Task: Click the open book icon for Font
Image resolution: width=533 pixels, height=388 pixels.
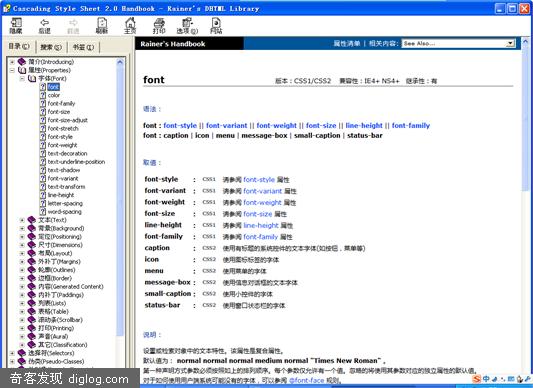Action: [32, 79]
